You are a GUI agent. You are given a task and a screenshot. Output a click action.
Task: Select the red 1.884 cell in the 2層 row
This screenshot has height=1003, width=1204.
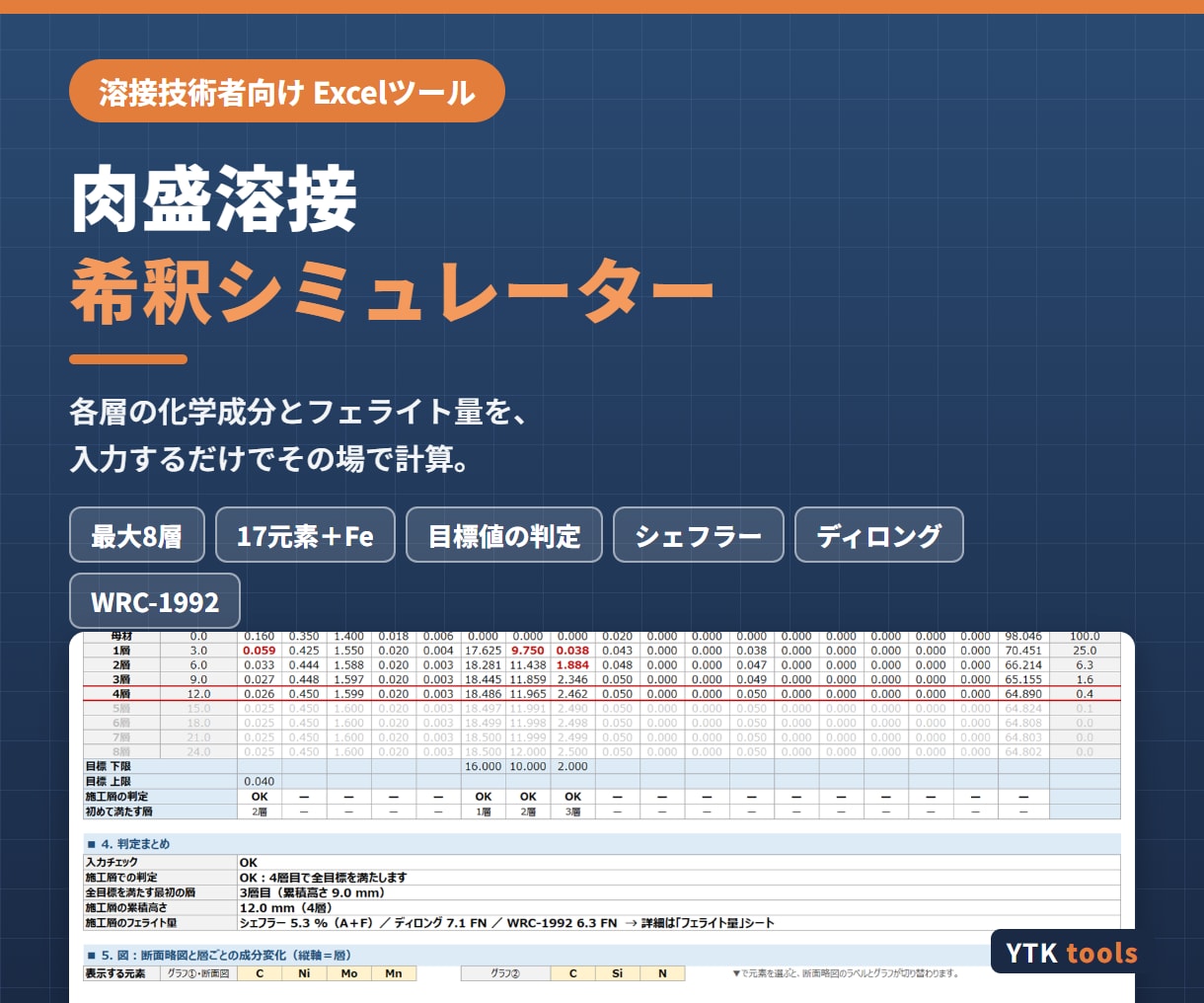point(572,665)
